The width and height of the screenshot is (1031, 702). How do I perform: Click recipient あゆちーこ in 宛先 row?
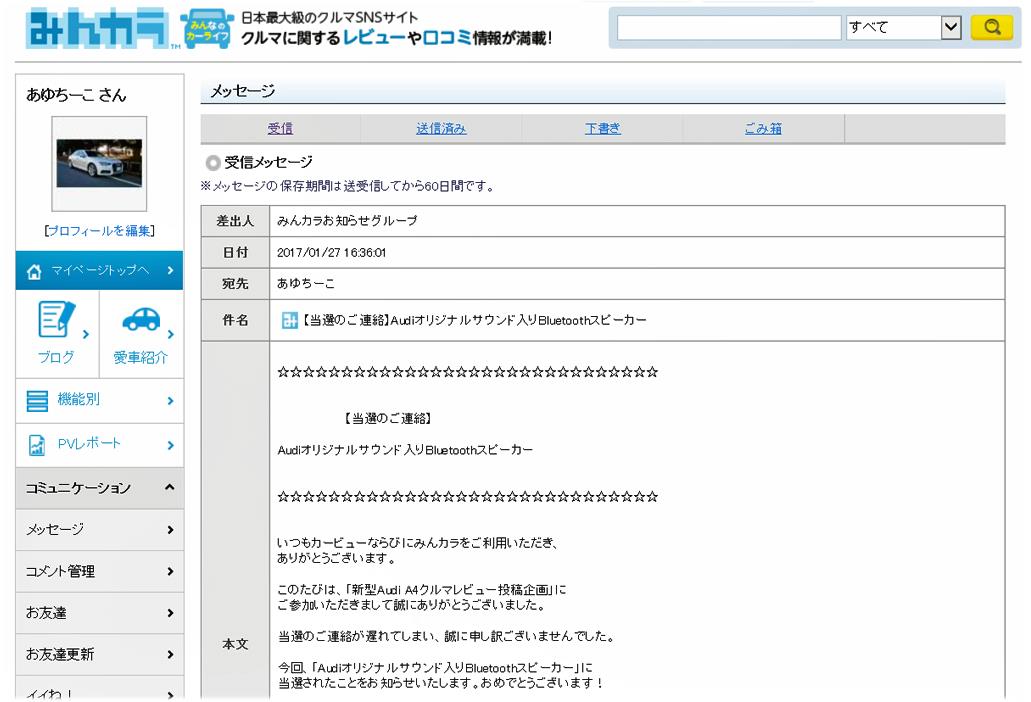coord(305,283)
